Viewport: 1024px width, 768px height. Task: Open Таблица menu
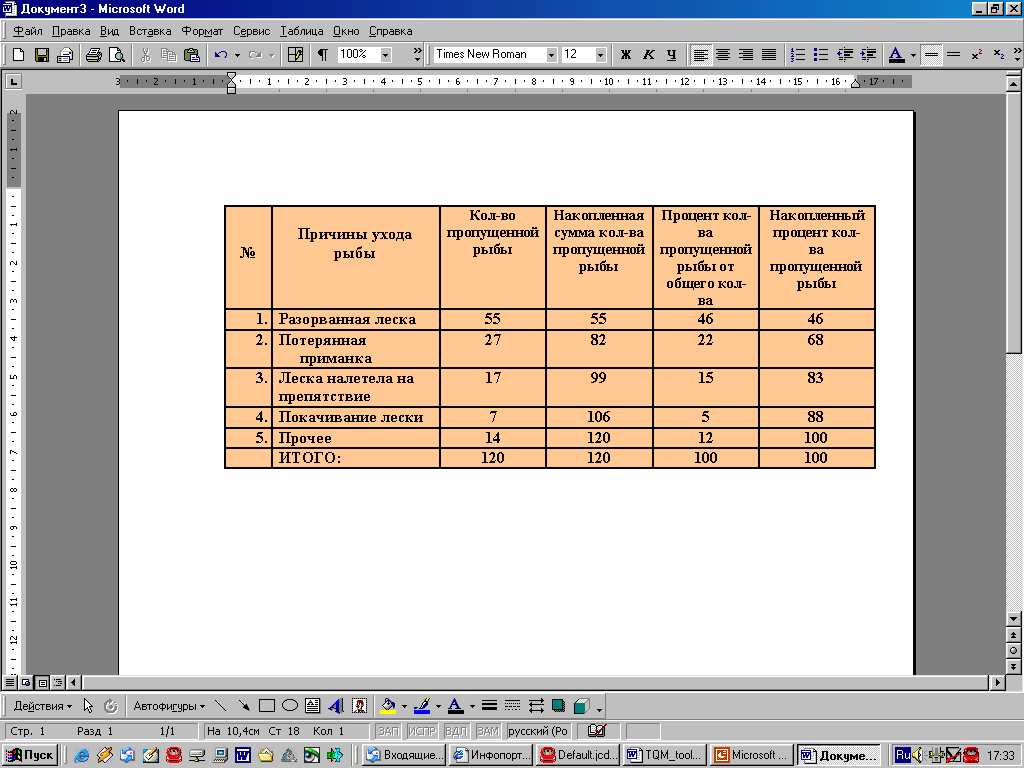tap(302, 31)
